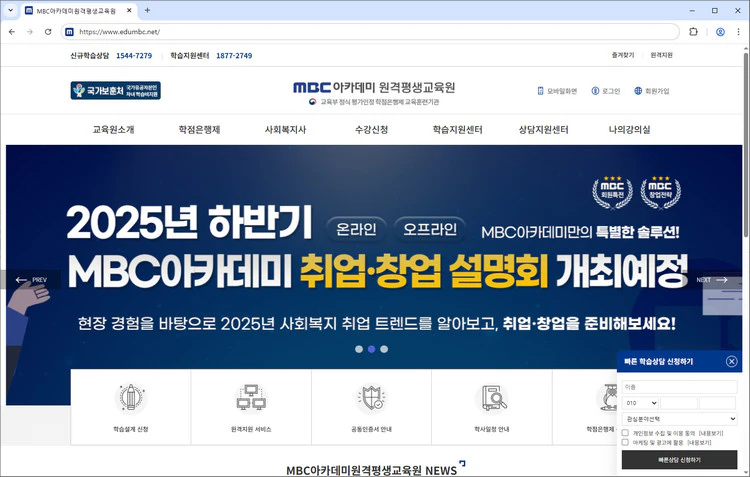Open the browser three-dot menu
Screen dimensions: 750x477
point(739,32)
